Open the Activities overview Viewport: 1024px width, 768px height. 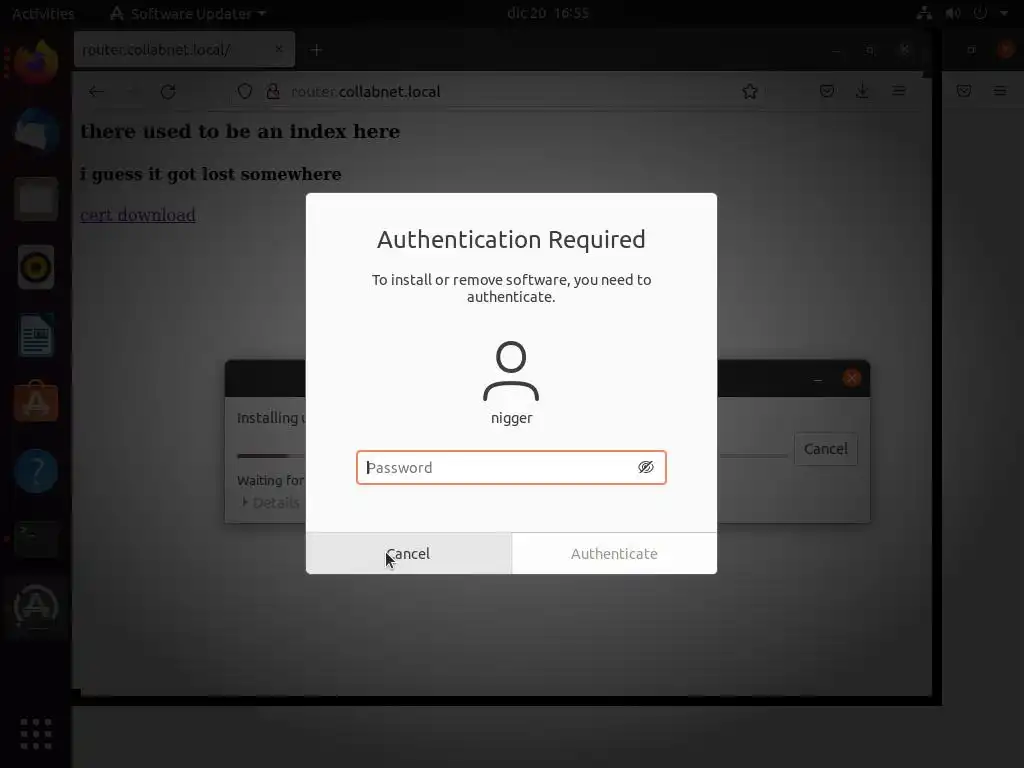[x=43, y=13]
